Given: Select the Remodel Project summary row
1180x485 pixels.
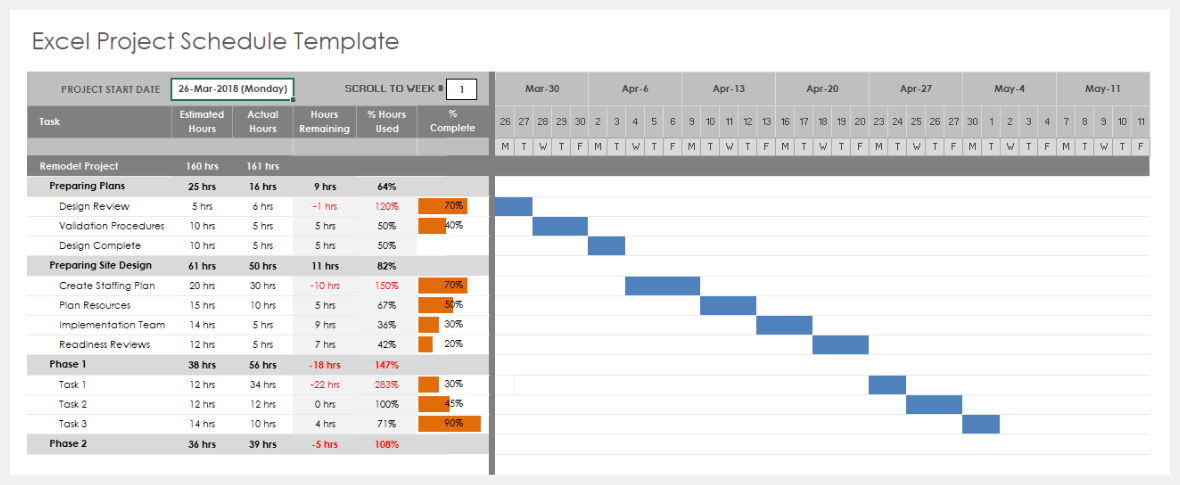Looking at the screenshot, I should click(x=79, y=166).
